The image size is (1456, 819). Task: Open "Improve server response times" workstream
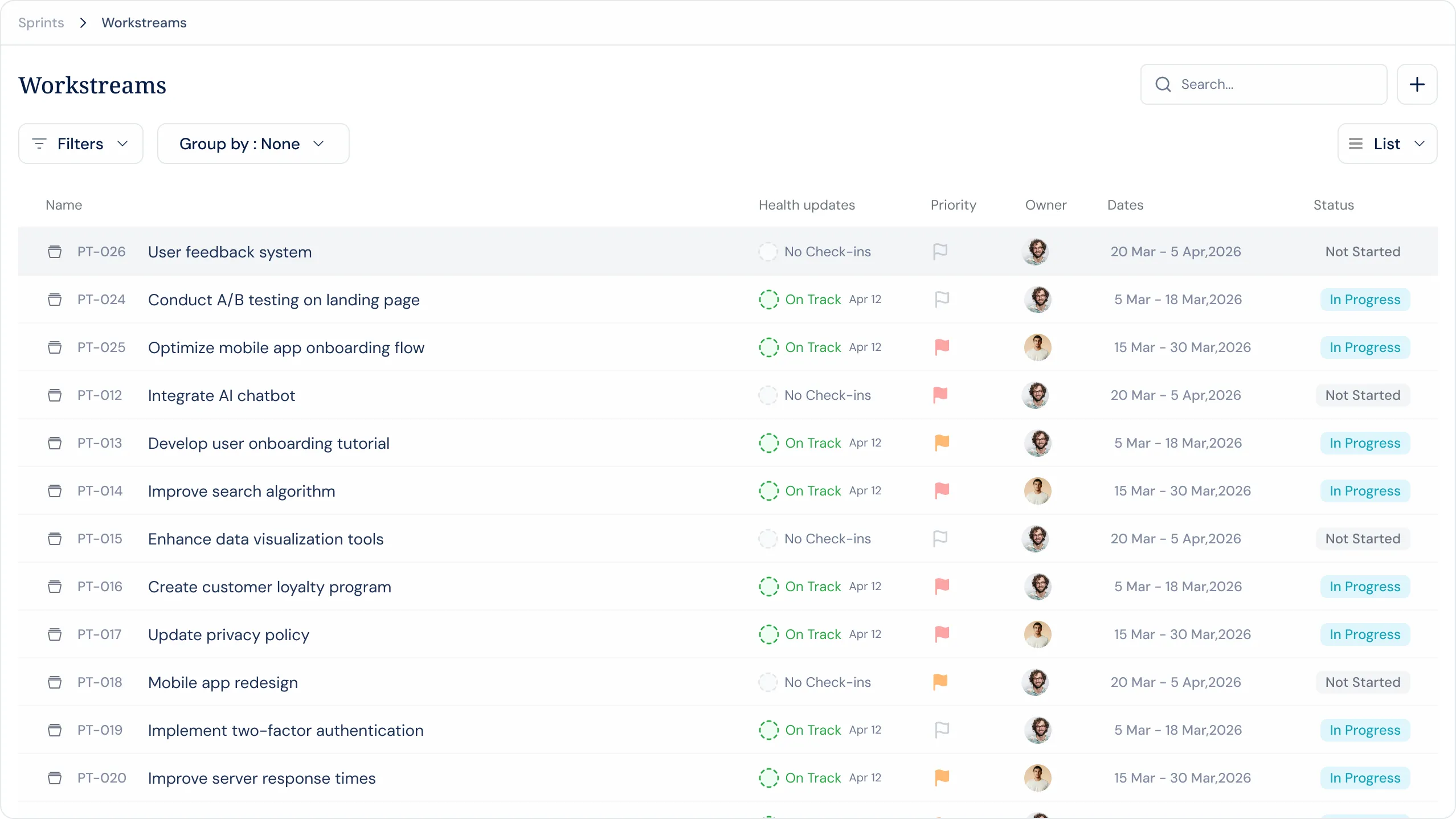pyautogui.click(x=261, y=778)
